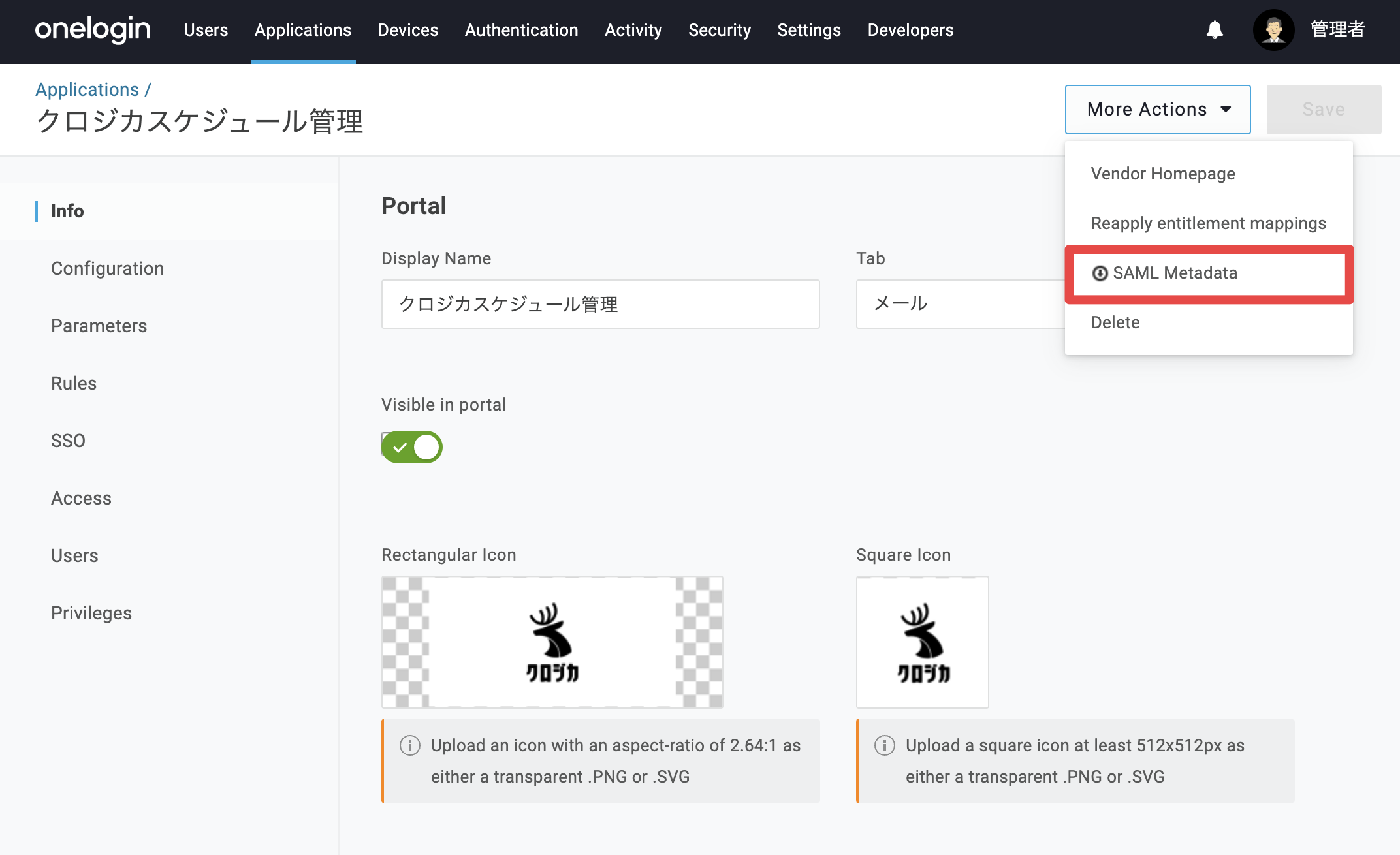1400x855 pixels.
Task: Open the Tab selection dropdown
Action: (961, 304)
